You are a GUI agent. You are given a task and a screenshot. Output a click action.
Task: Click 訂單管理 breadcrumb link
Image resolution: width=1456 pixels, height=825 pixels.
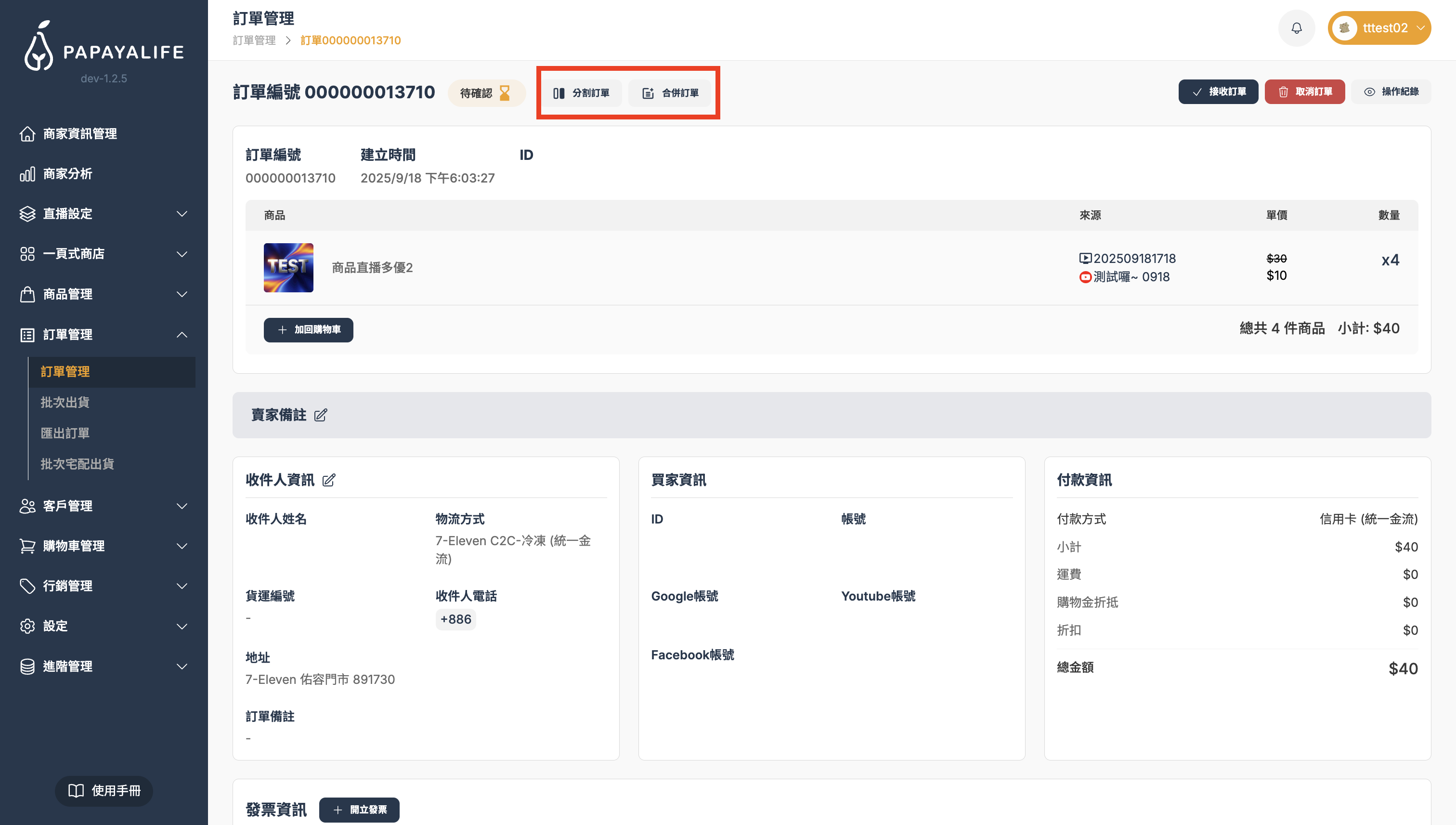pyautogui.click(x=254, y=40)
